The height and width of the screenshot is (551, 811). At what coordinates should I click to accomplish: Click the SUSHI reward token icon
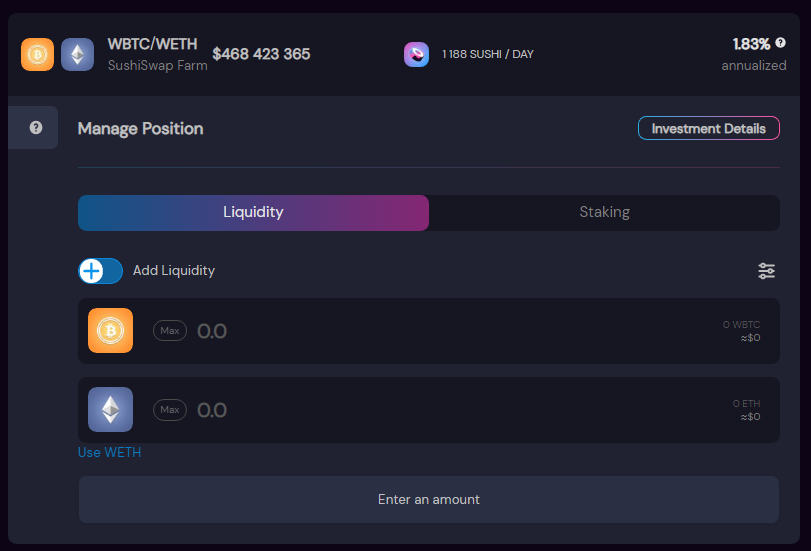(x=417, y=54)
